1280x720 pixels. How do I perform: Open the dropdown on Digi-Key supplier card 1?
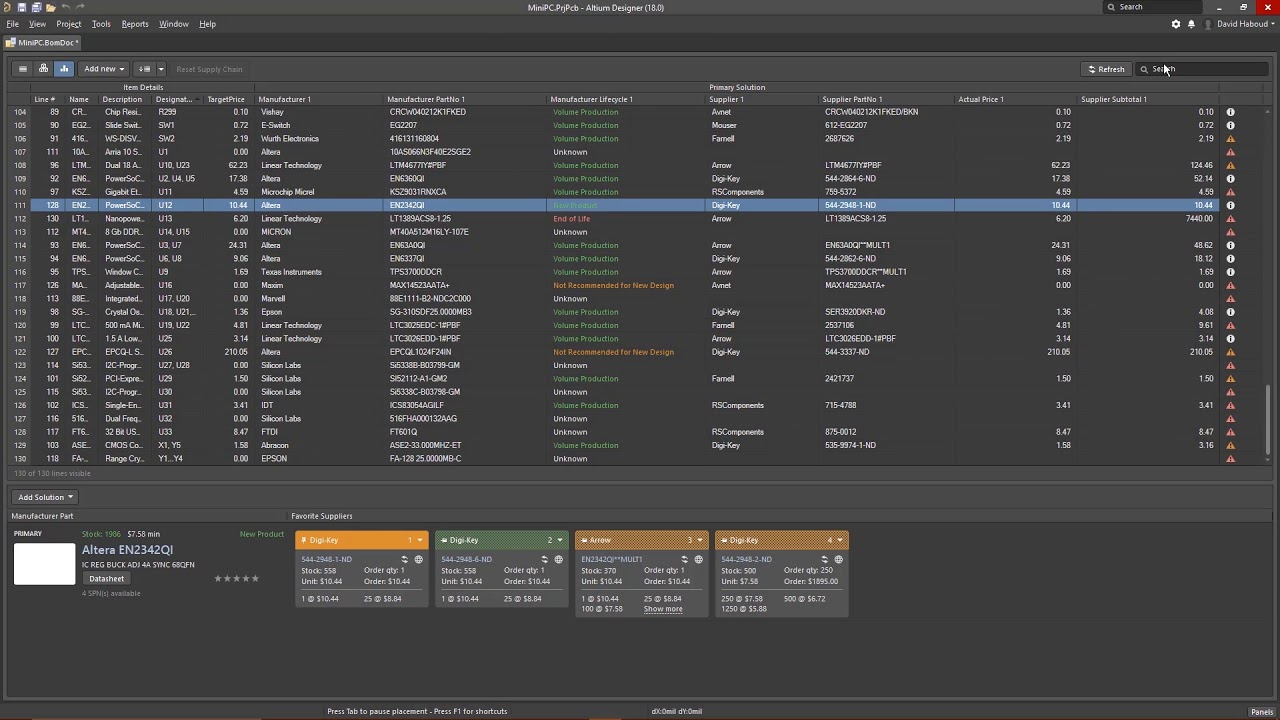point(420,540)
